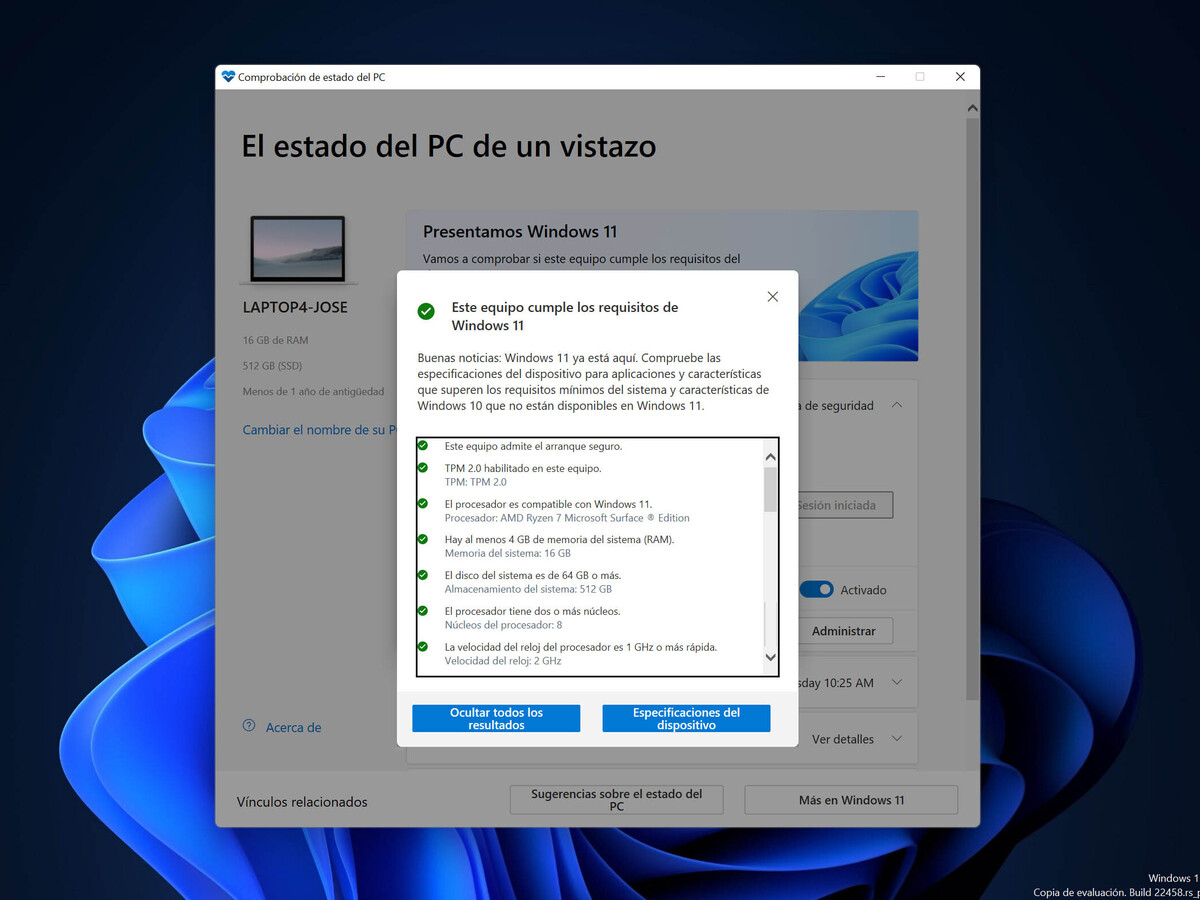Click the check icon for processor compatibility
Image resolution: width=1200 pixels, height=900 pixels.
(423, 504)
